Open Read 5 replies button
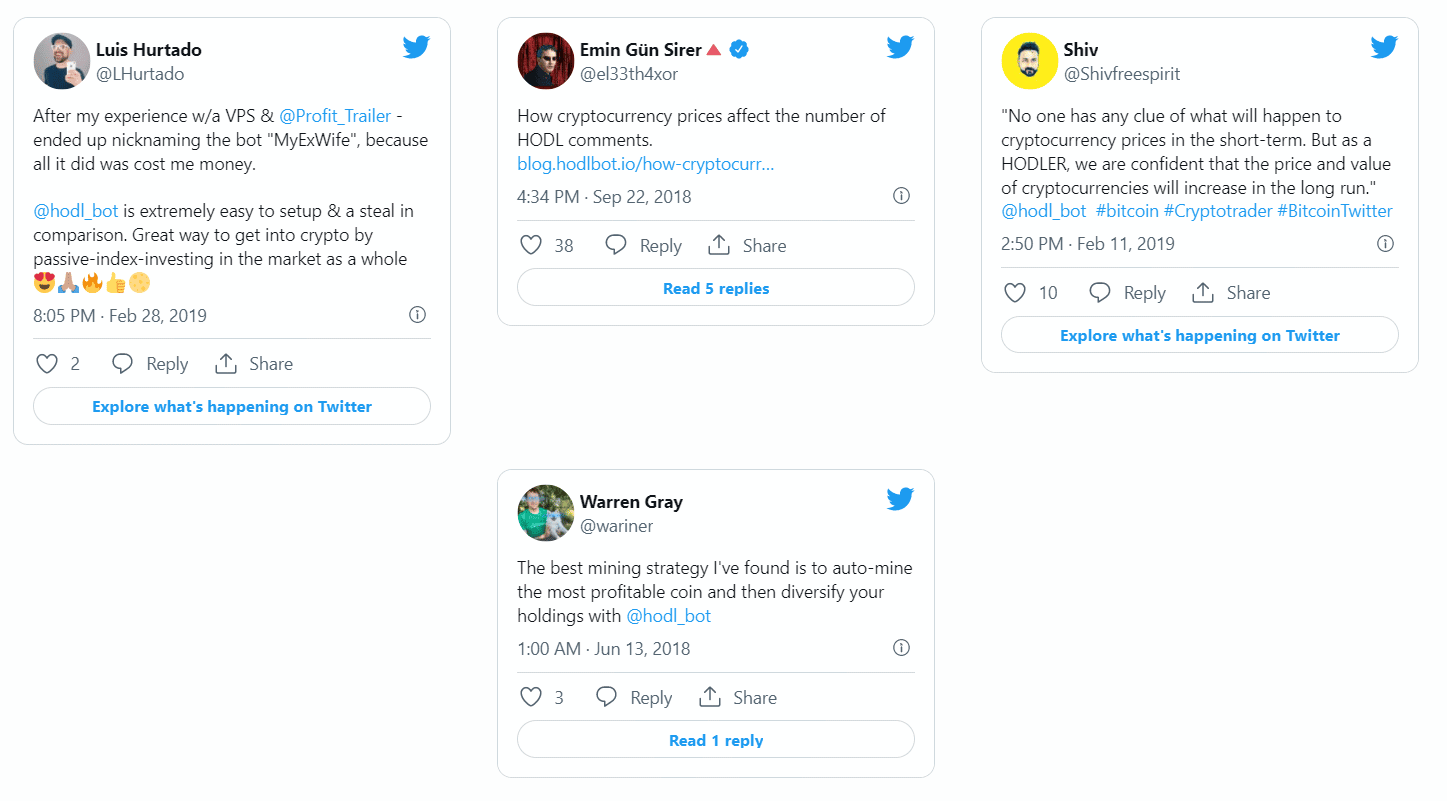 716,288
